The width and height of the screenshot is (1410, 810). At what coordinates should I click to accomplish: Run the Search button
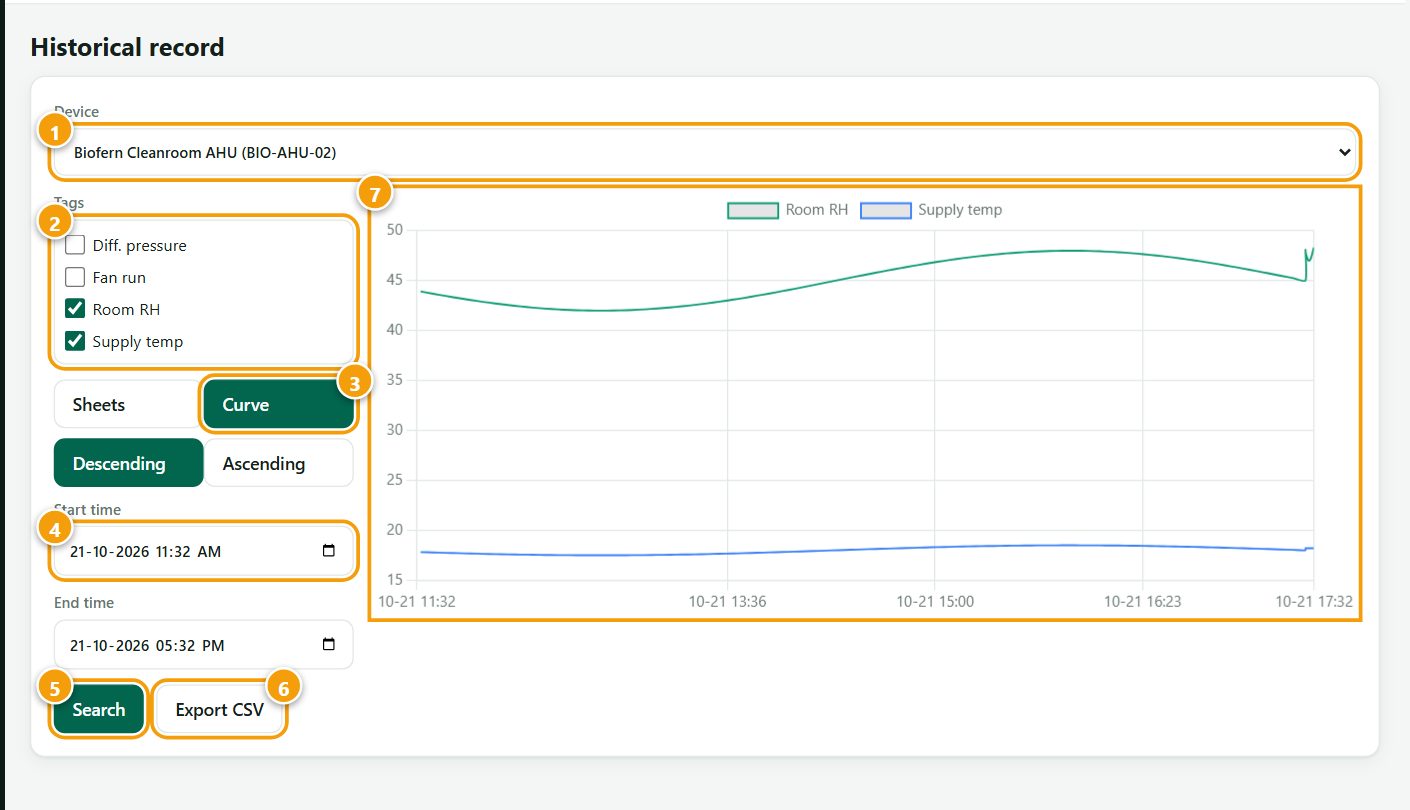coord(99,709)
